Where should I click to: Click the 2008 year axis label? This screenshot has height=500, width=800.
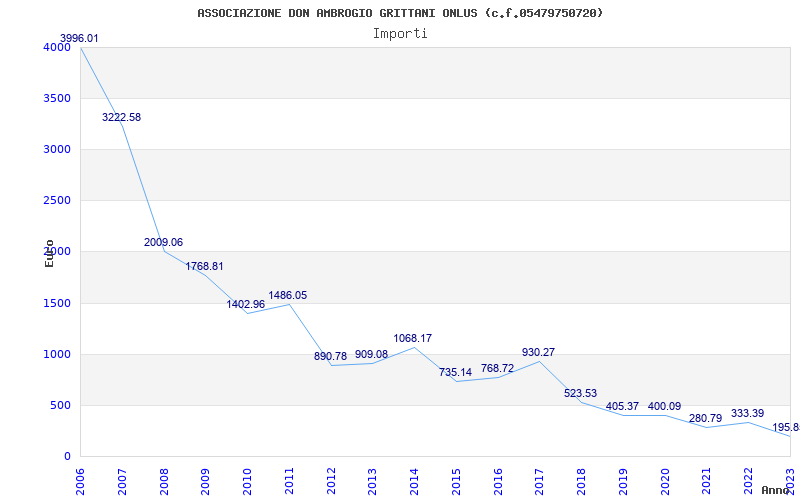pyautogui.click(x=164, y=482)
